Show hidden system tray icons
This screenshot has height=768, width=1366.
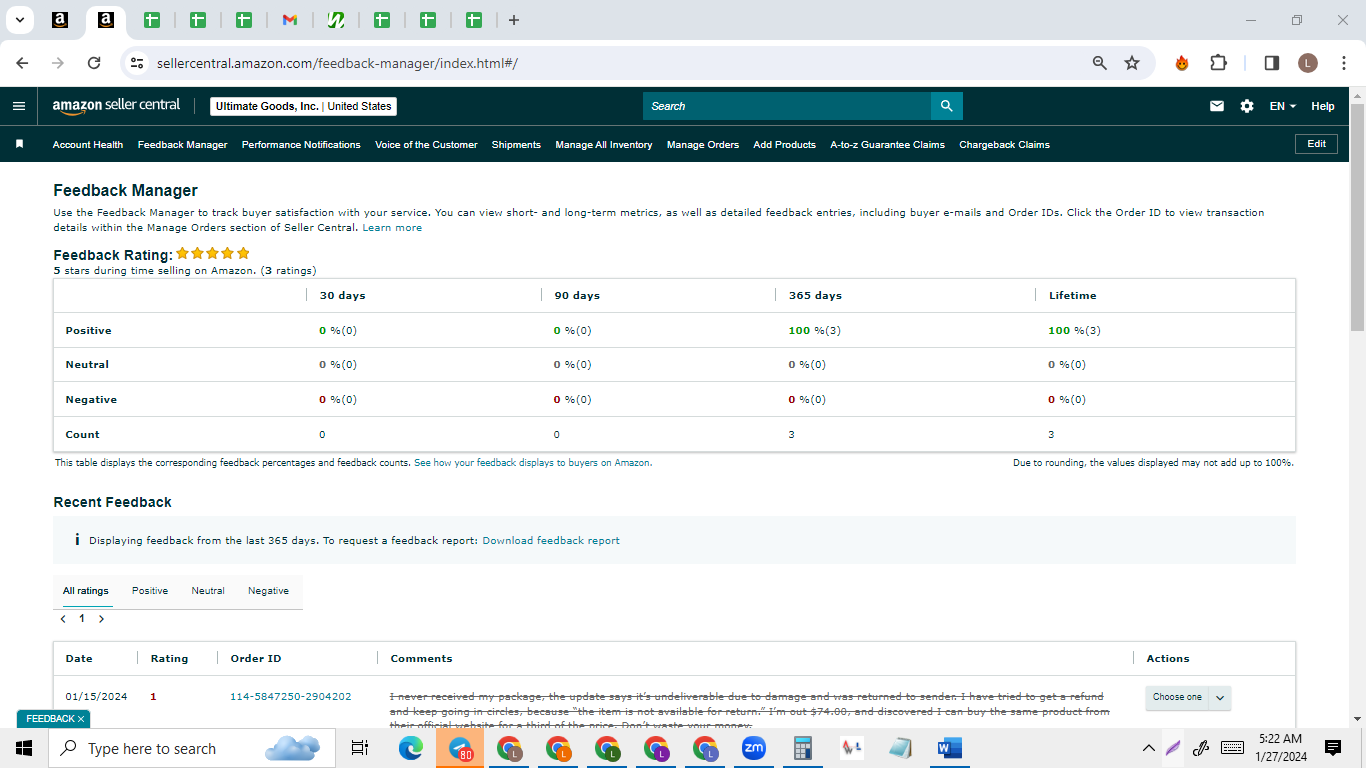[x=1149, y=748]
